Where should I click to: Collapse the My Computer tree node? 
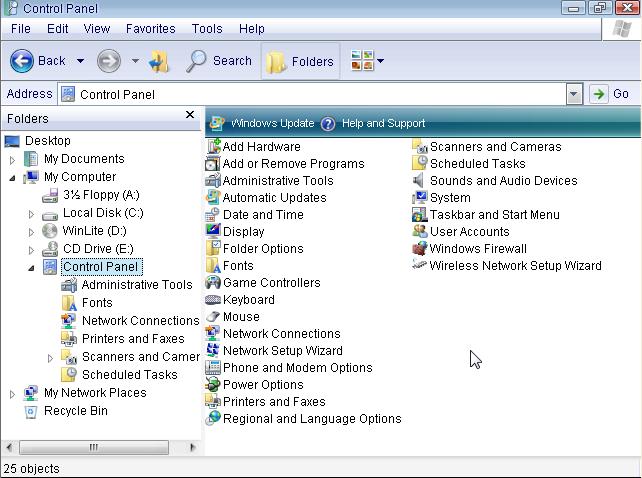[13, 178]
